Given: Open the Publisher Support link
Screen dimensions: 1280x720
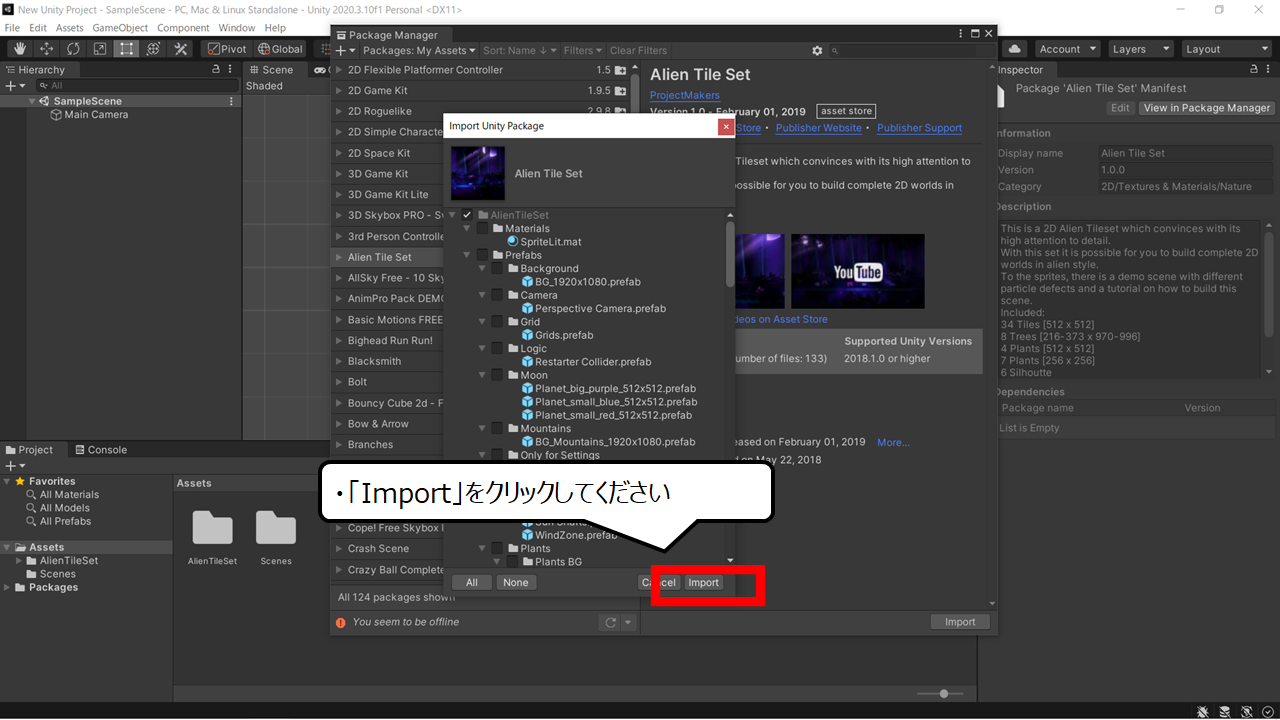Looking at the screenshot, I should (919, 128).
